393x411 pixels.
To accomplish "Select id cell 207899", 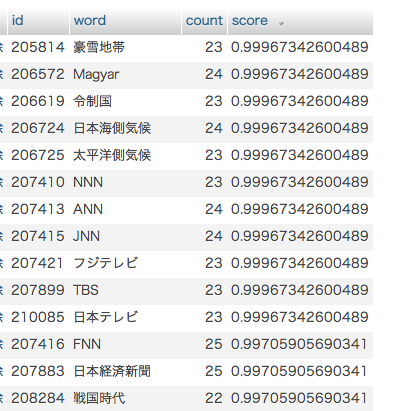I will [x=38, y=290].
